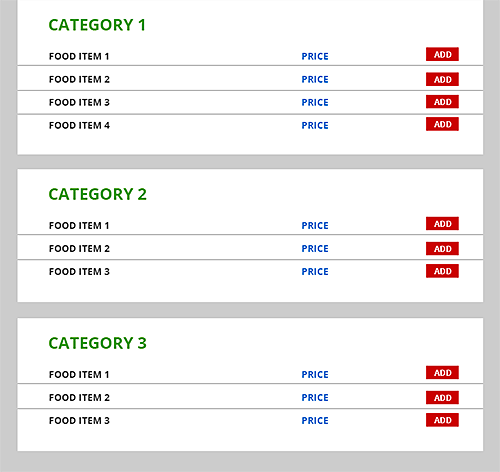Select Food Item 3 name in Category 3
500x472 pixels.
pyautogui.click(x=79, y=421)
